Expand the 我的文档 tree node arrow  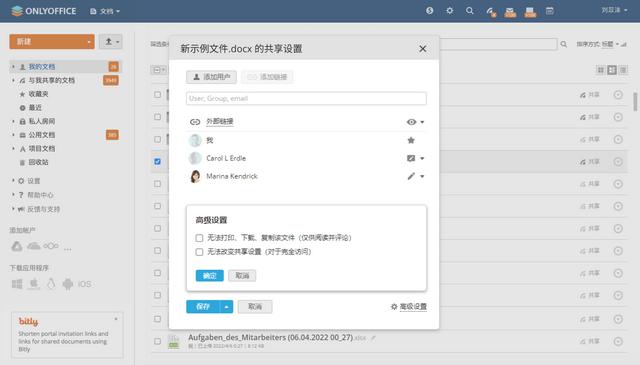(x=13, y=67)
